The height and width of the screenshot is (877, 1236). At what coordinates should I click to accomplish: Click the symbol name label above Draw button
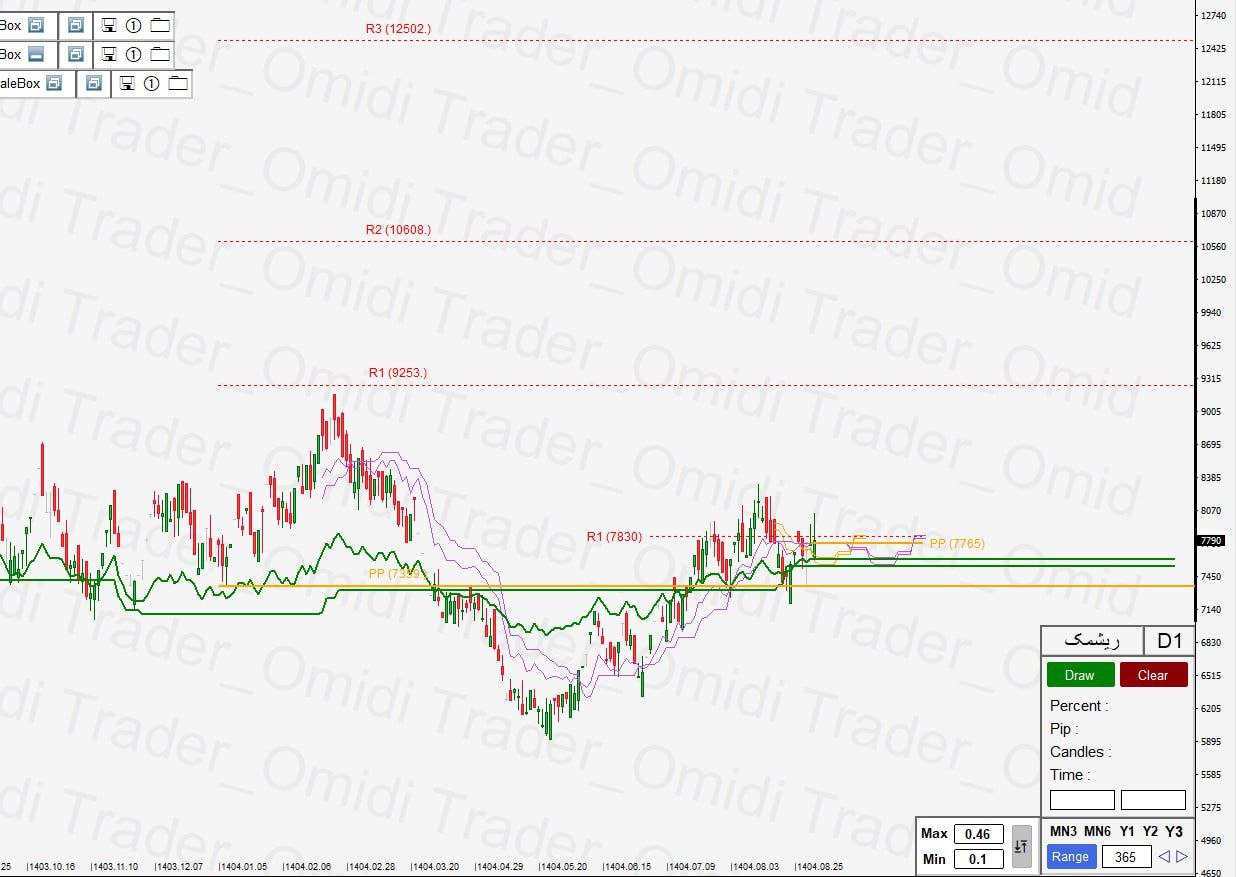(1092, 640)
